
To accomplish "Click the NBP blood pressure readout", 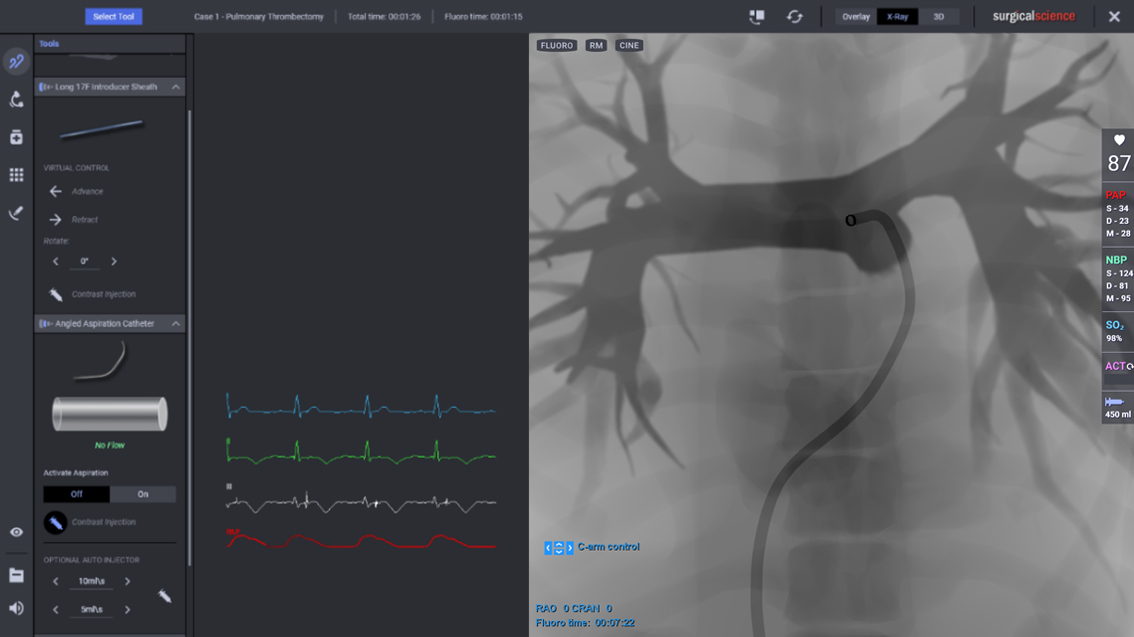I will point(1118,278).
